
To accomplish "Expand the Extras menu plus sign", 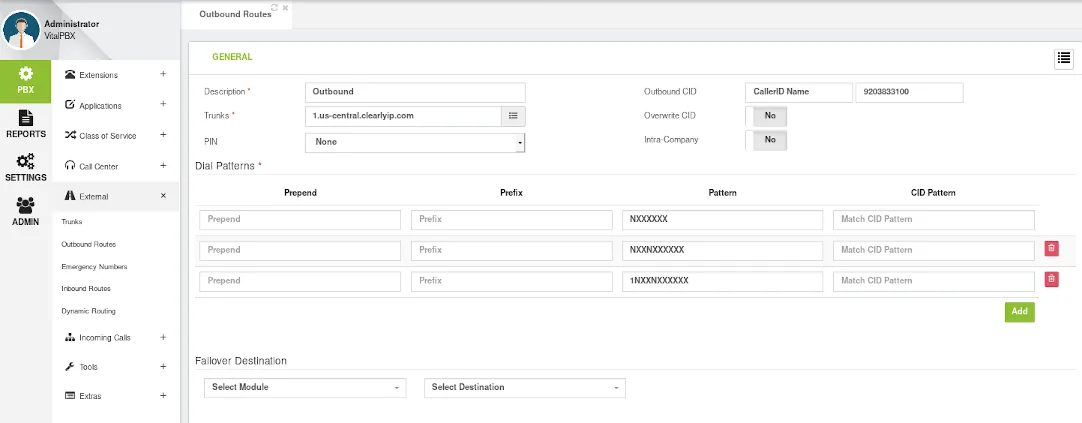I will (163, 395).
